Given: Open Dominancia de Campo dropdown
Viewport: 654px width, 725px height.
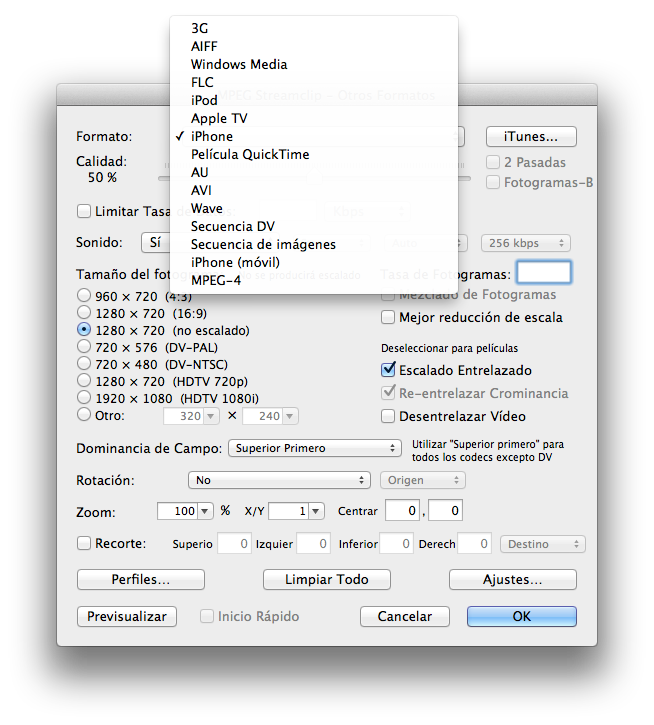Looking at the screenshot, I should pyautogui.click(x=314, y=448).
